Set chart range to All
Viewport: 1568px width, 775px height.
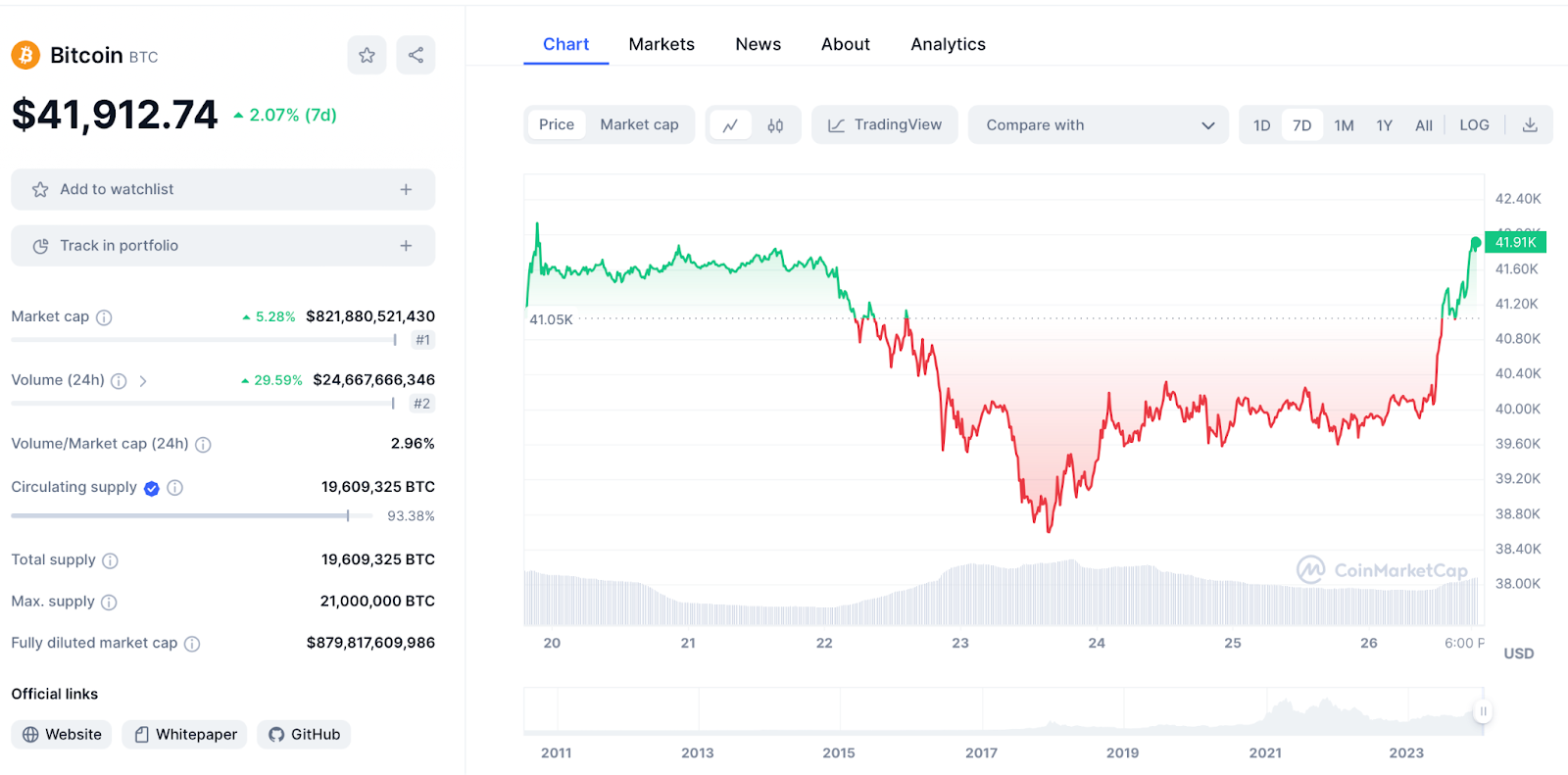[x=1424, y=125]
